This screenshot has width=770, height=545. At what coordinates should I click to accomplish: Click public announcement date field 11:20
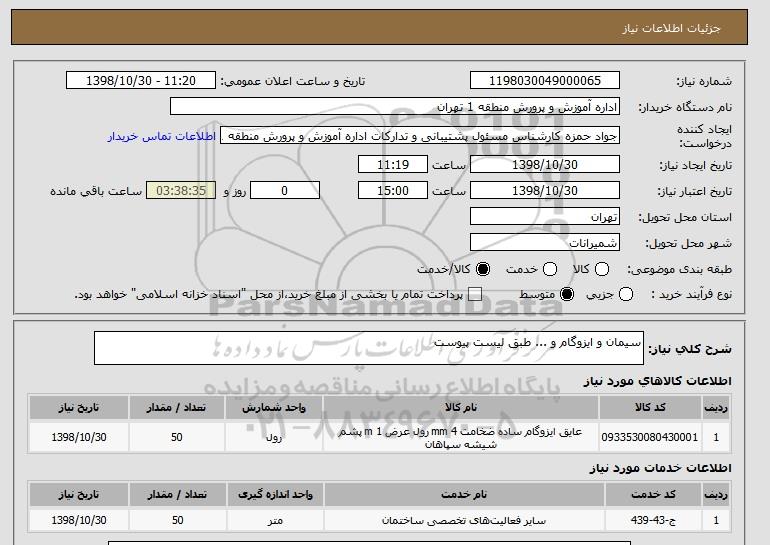pyautogui.click(x=141, y=81)
